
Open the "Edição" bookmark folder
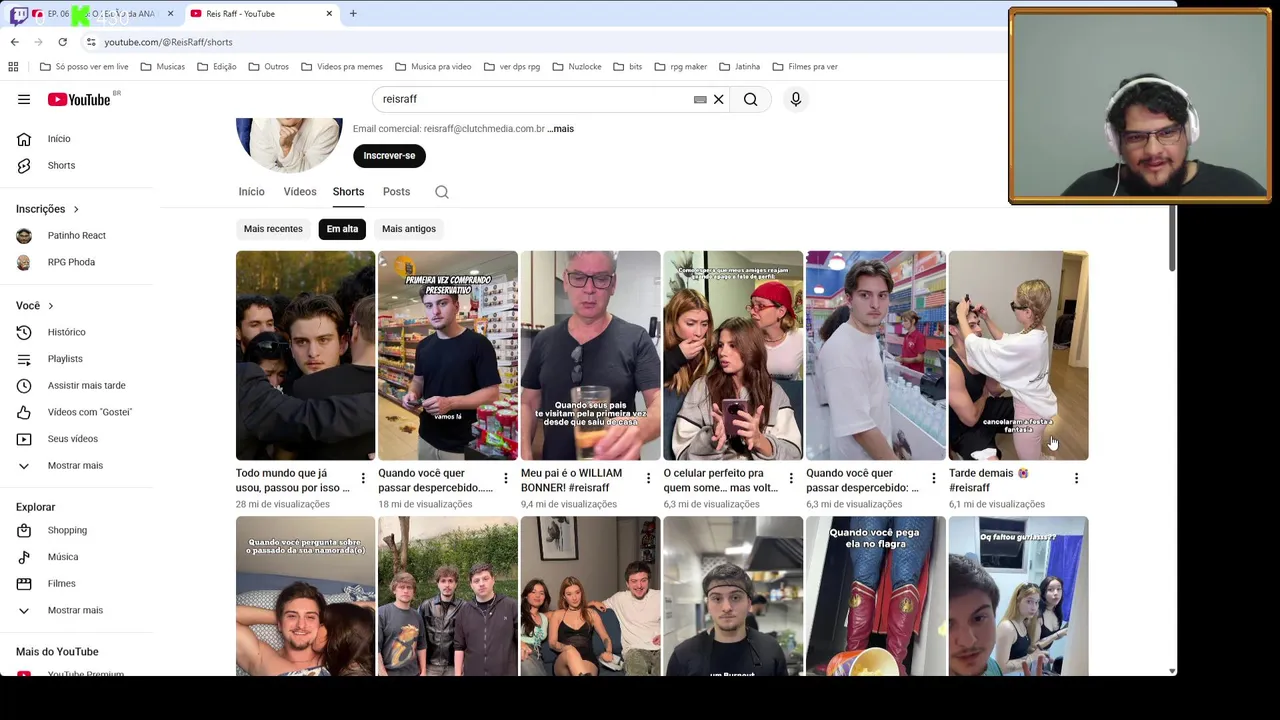[x=217, y=67]
